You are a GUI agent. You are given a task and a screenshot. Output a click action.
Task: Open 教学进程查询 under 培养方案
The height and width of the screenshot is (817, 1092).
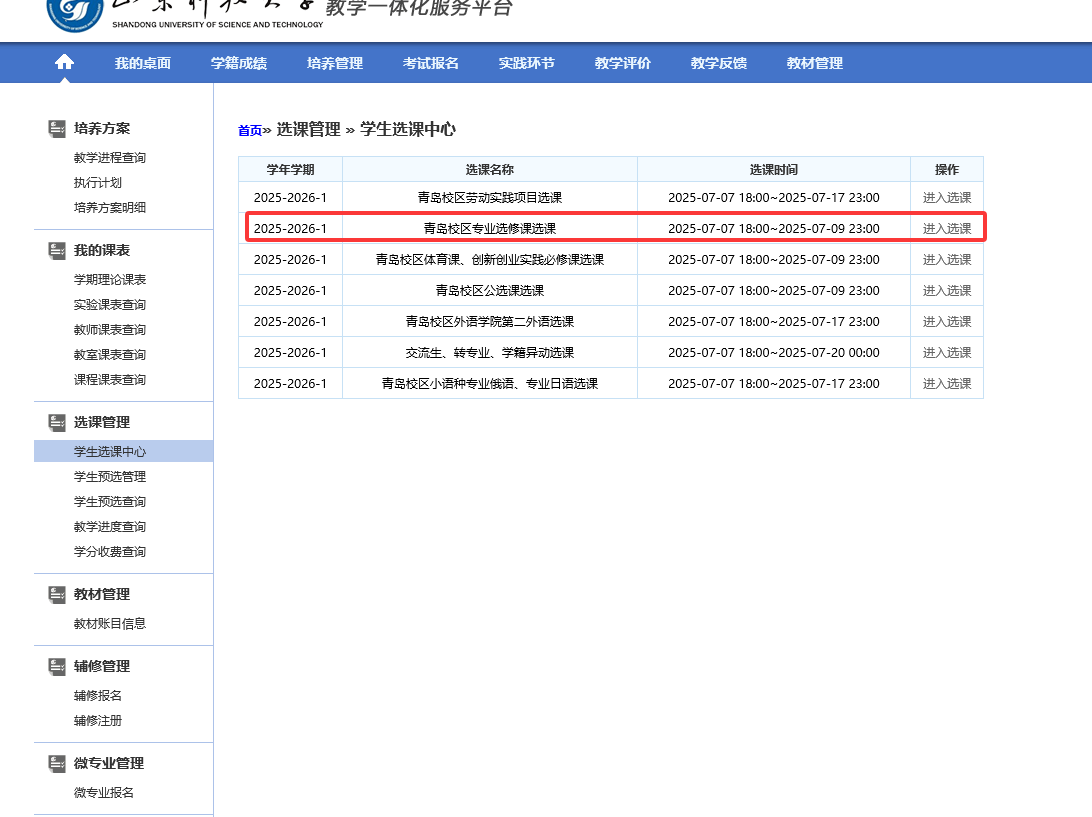(x=110, y=158)
